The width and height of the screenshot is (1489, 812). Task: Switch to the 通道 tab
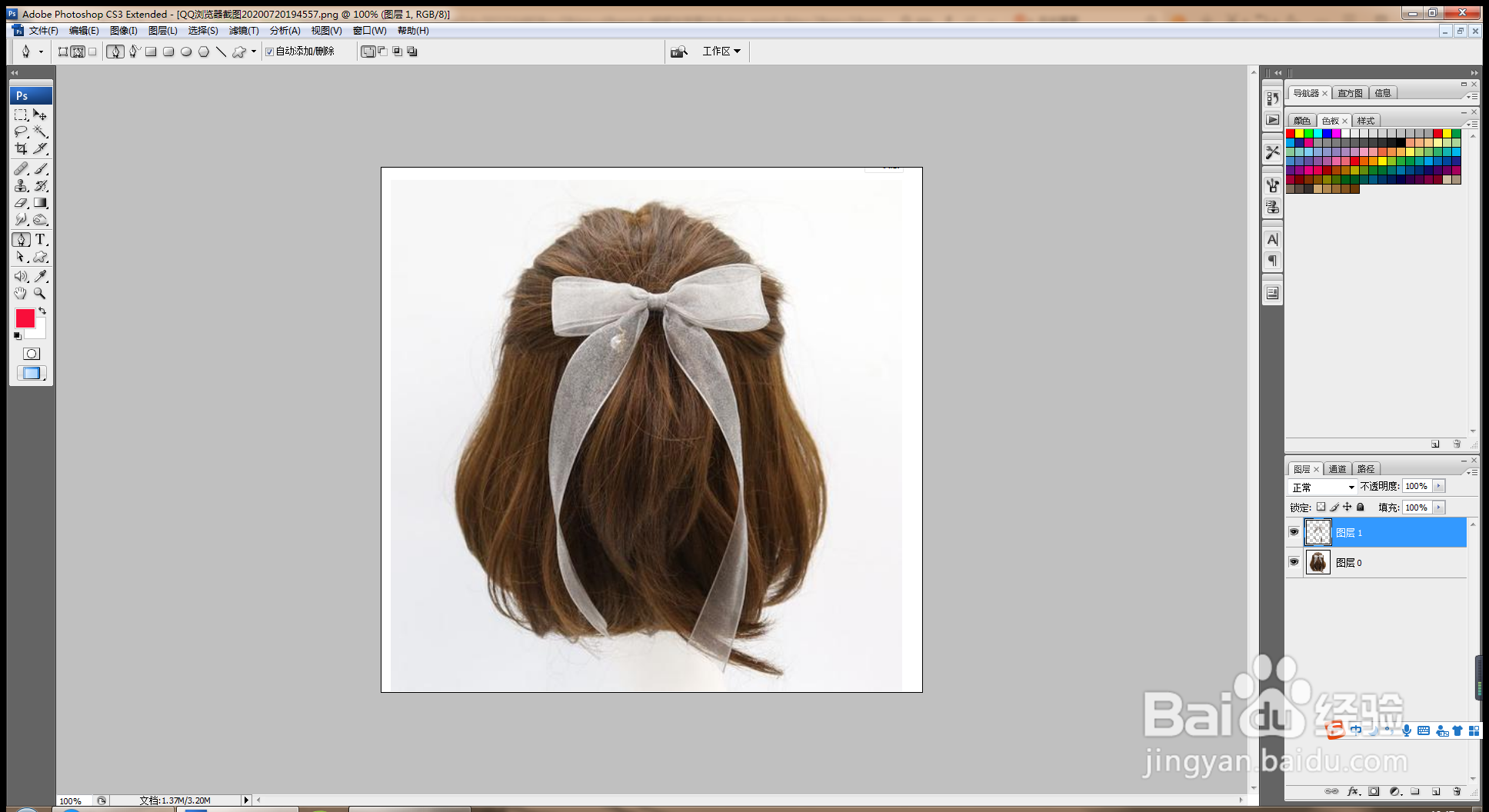click(x=1337, y=469)
